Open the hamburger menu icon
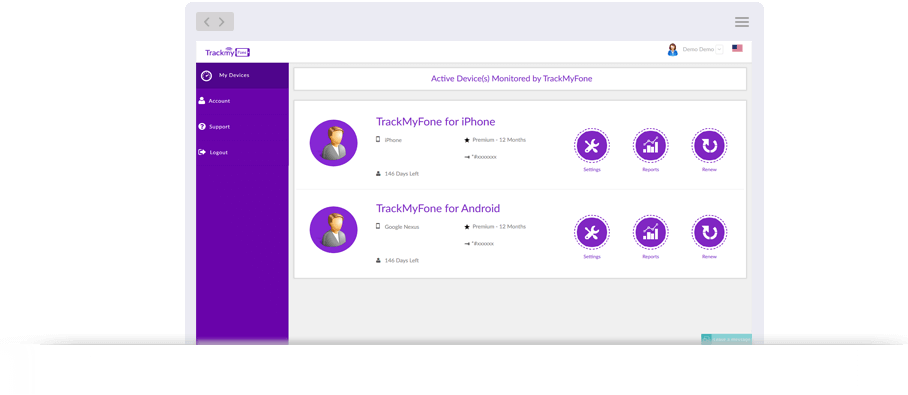 tap(742, 22)
